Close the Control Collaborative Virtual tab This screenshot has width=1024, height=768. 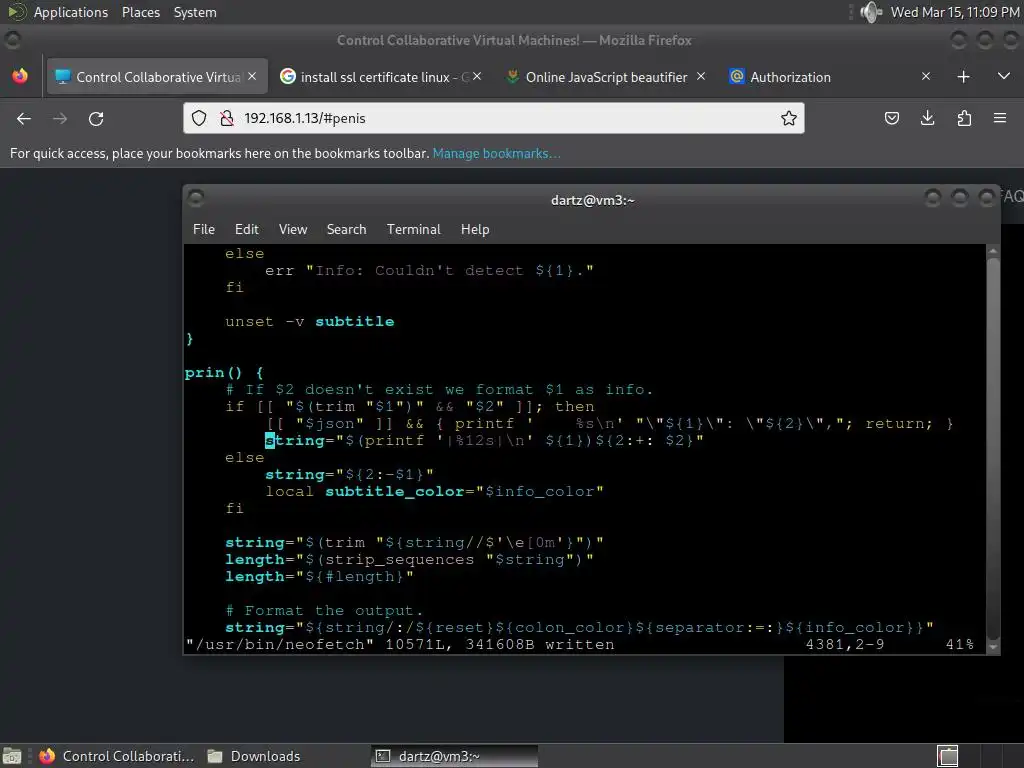(x=252, y=76)
